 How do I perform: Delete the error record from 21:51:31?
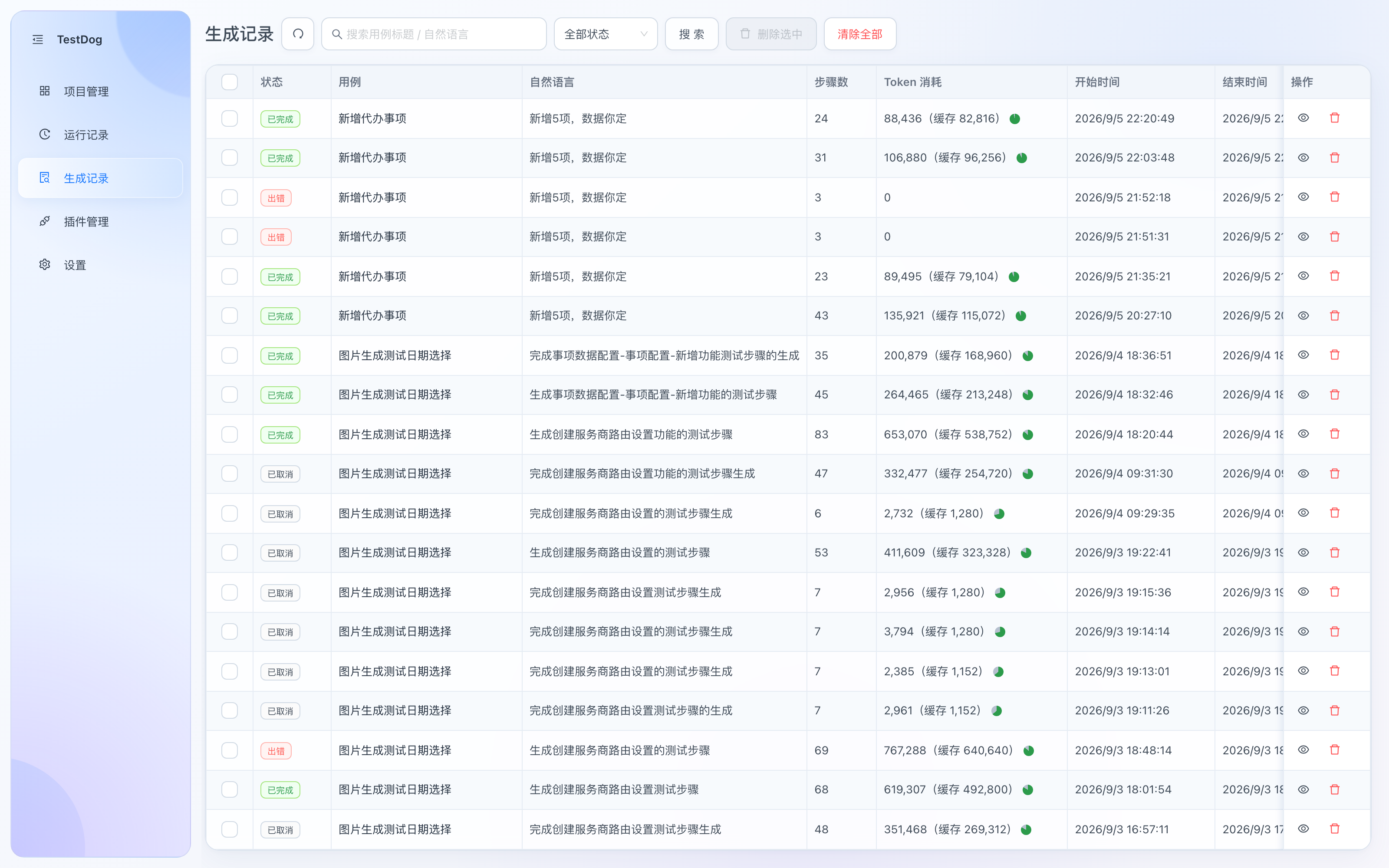click(1334, 237)
